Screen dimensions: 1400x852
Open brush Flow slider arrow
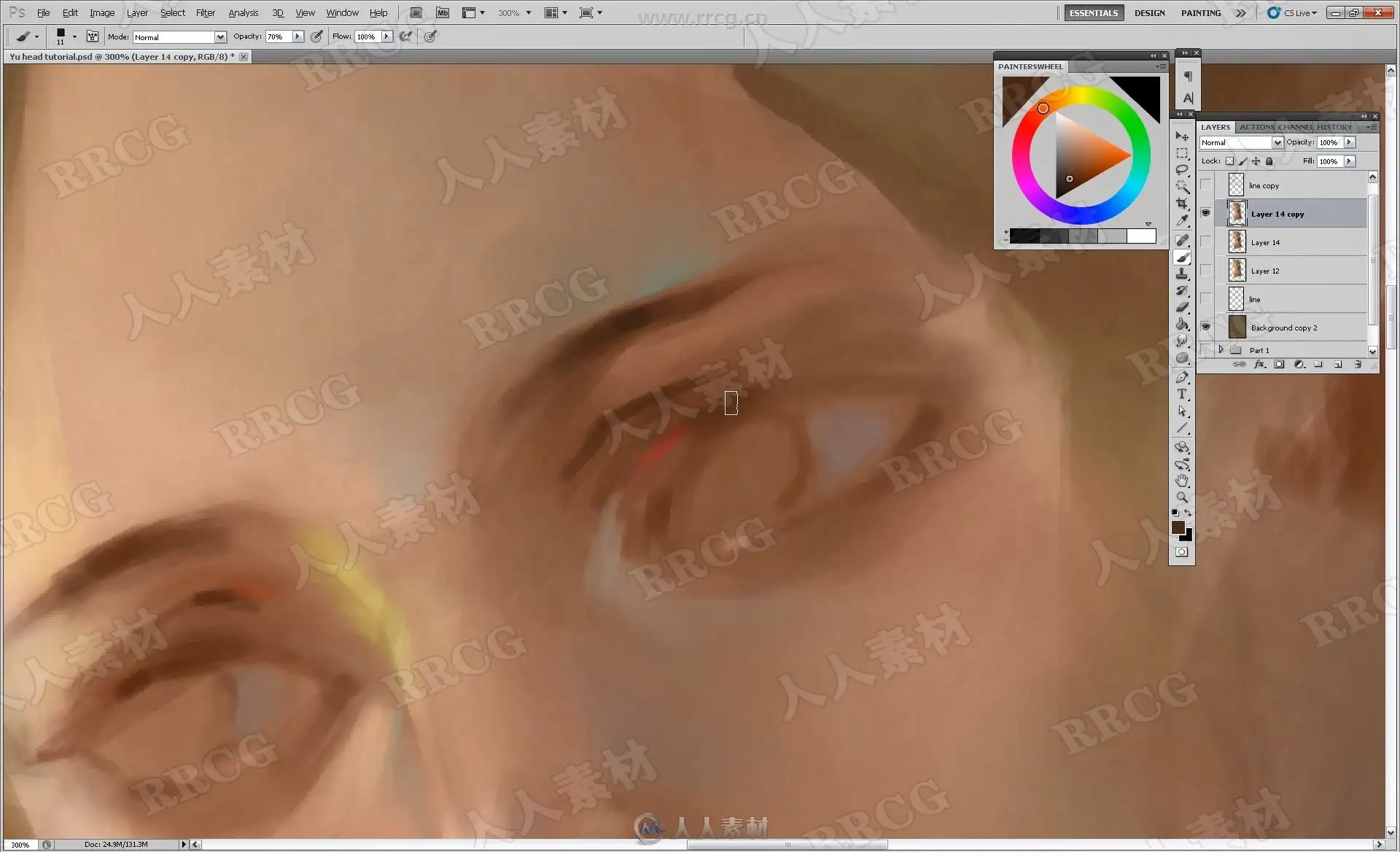point(386,36)
